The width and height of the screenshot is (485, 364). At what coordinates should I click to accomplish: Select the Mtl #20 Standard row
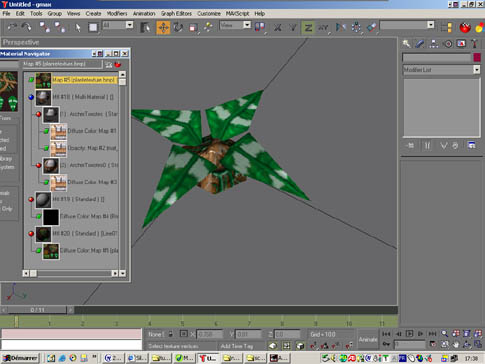tap(85, 233)
